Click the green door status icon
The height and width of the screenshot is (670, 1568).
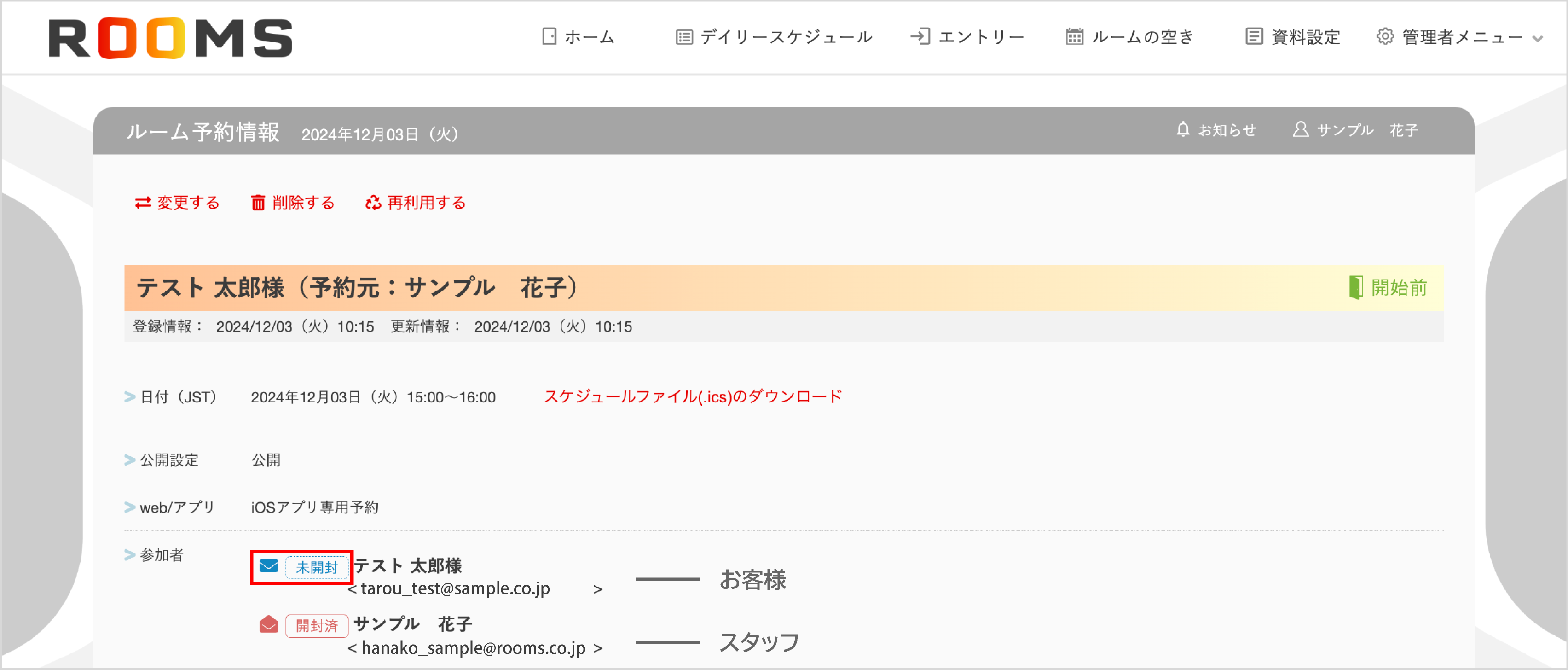1355,287
